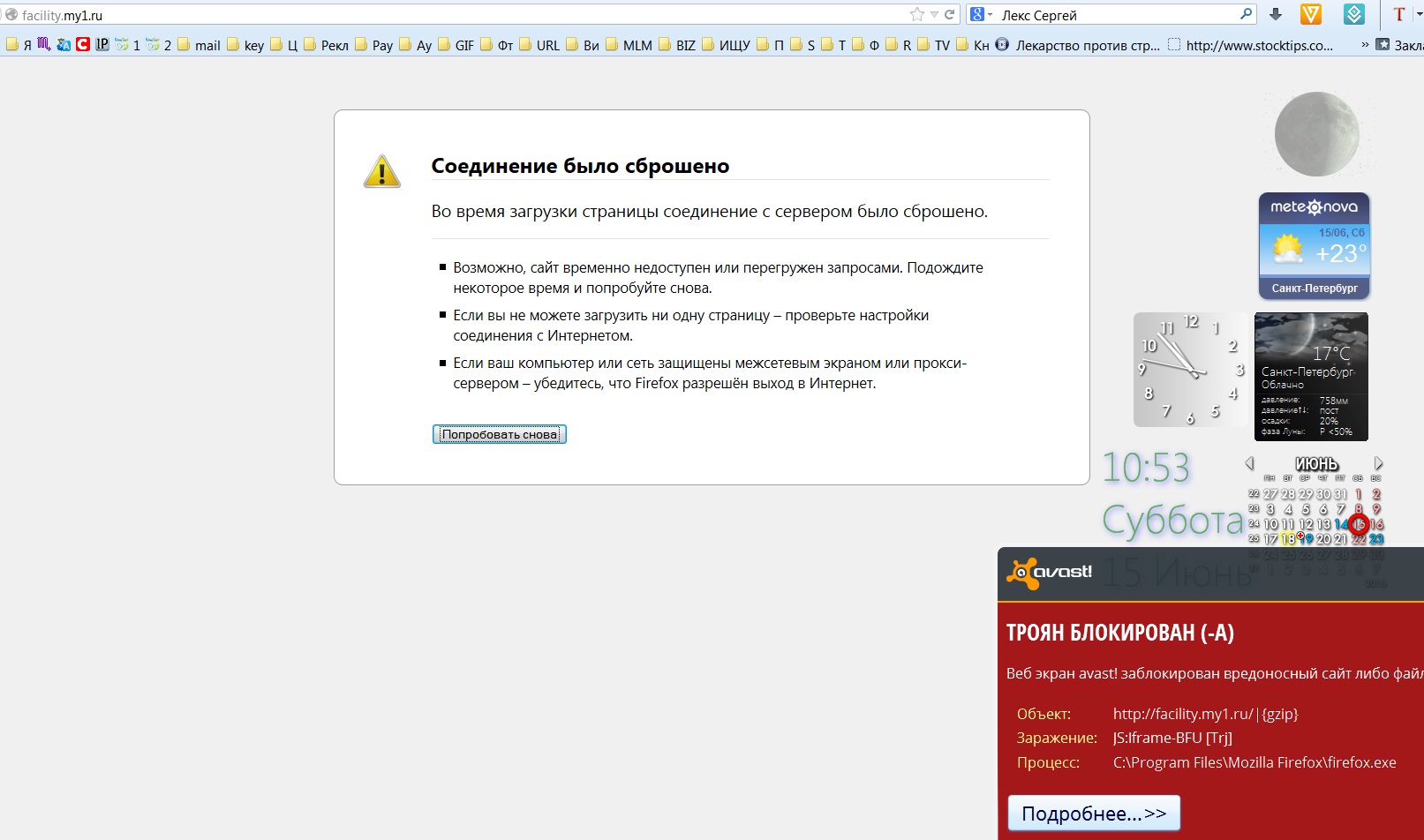Image resolution: width=1424 pixels, height=840 pixels.
Task: Click the dark 17°C weather gadget
Action: pyautogui.click(x=1311, y=377)
